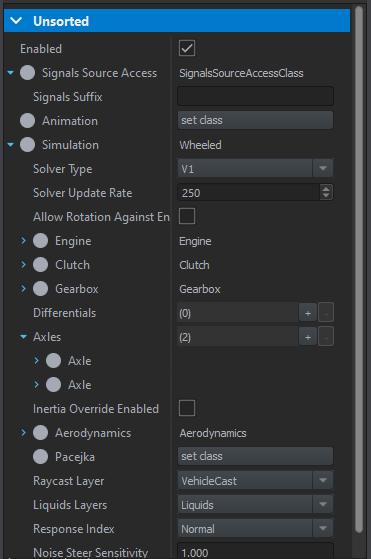Click the circle icon beside Simulation
The width and height of the screenshot is (371, 559).
(x=27, y=145)
